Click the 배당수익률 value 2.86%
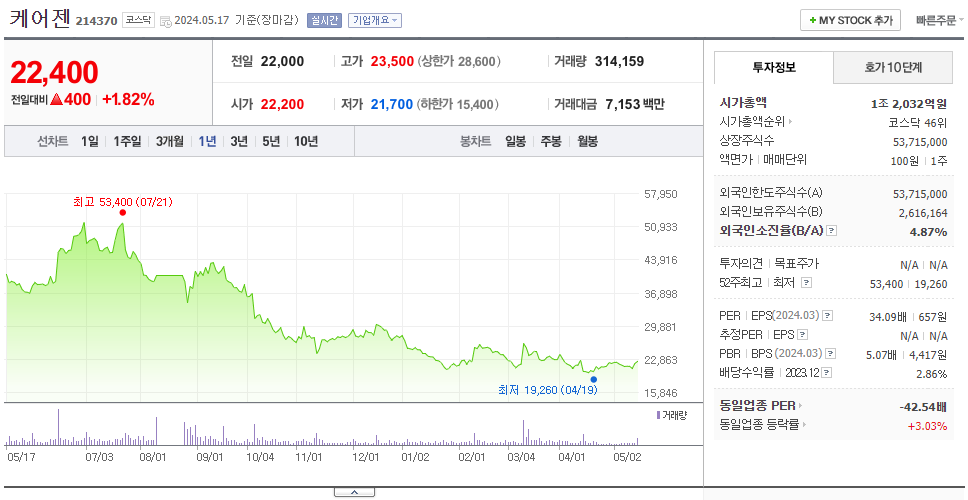Image resolution: width=968 pixels, height=500 pixels. click(x=932, y=373)
